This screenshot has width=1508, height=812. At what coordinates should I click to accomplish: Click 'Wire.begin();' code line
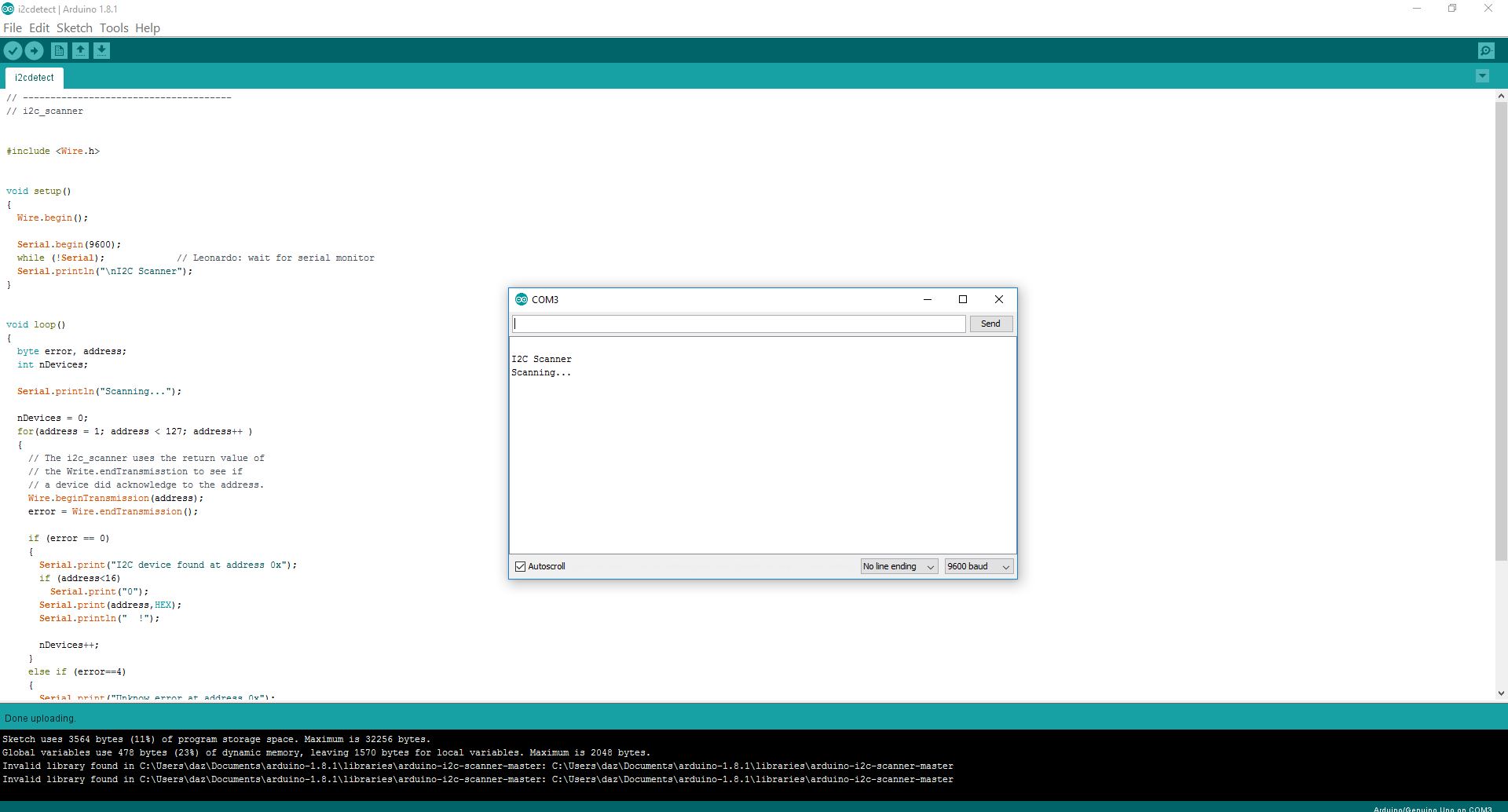[53, 218]
